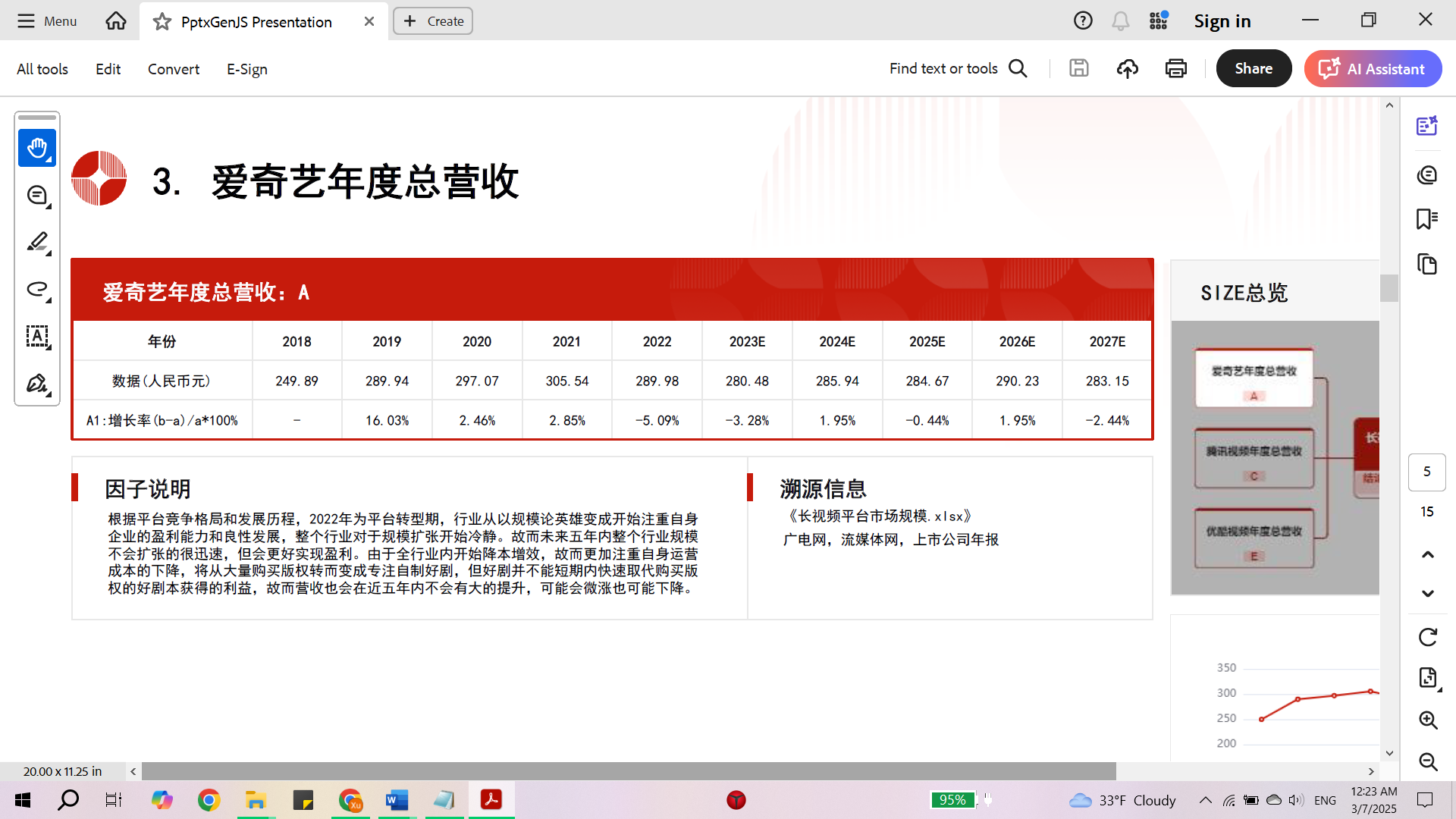Open the Add comment tool
1456x819 pixels.
37,196
